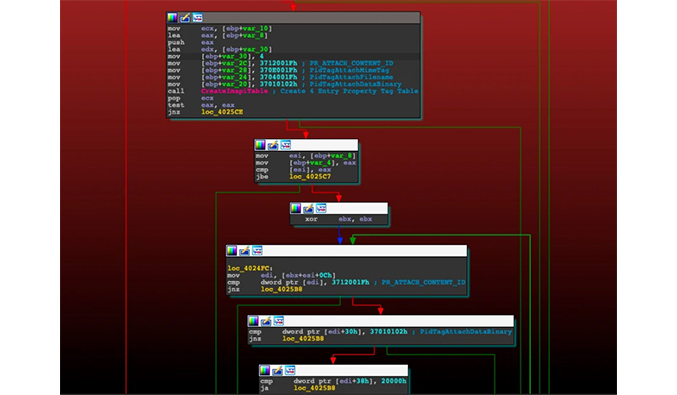Click the 'loc_4024FC:' label

(250, 268)
